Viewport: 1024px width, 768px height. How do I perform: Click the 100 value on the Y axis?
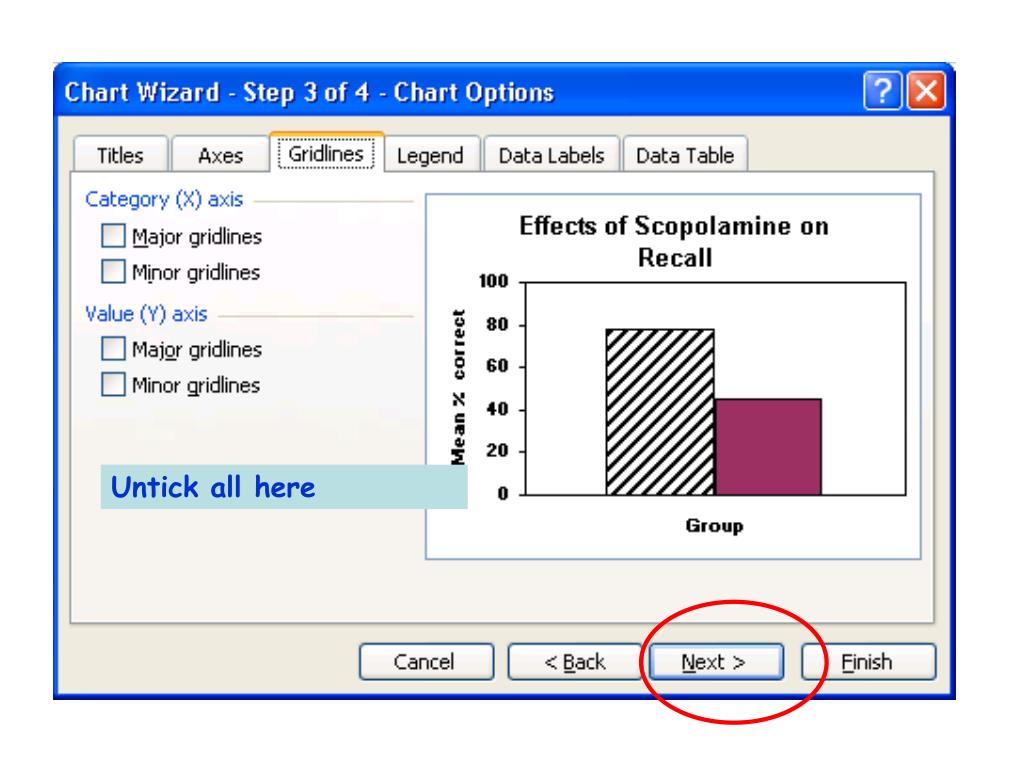[494, 281]
